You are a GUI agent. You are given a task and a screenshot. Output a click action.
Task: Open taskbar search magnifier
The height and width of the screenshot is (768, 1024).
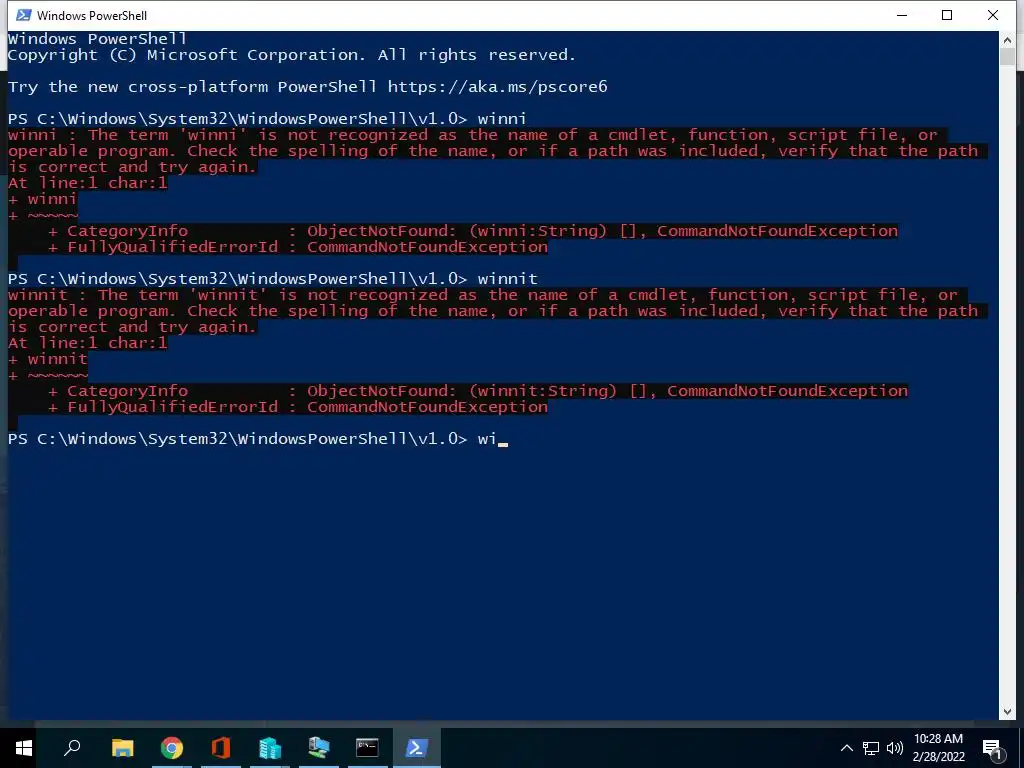pos(72,748)
